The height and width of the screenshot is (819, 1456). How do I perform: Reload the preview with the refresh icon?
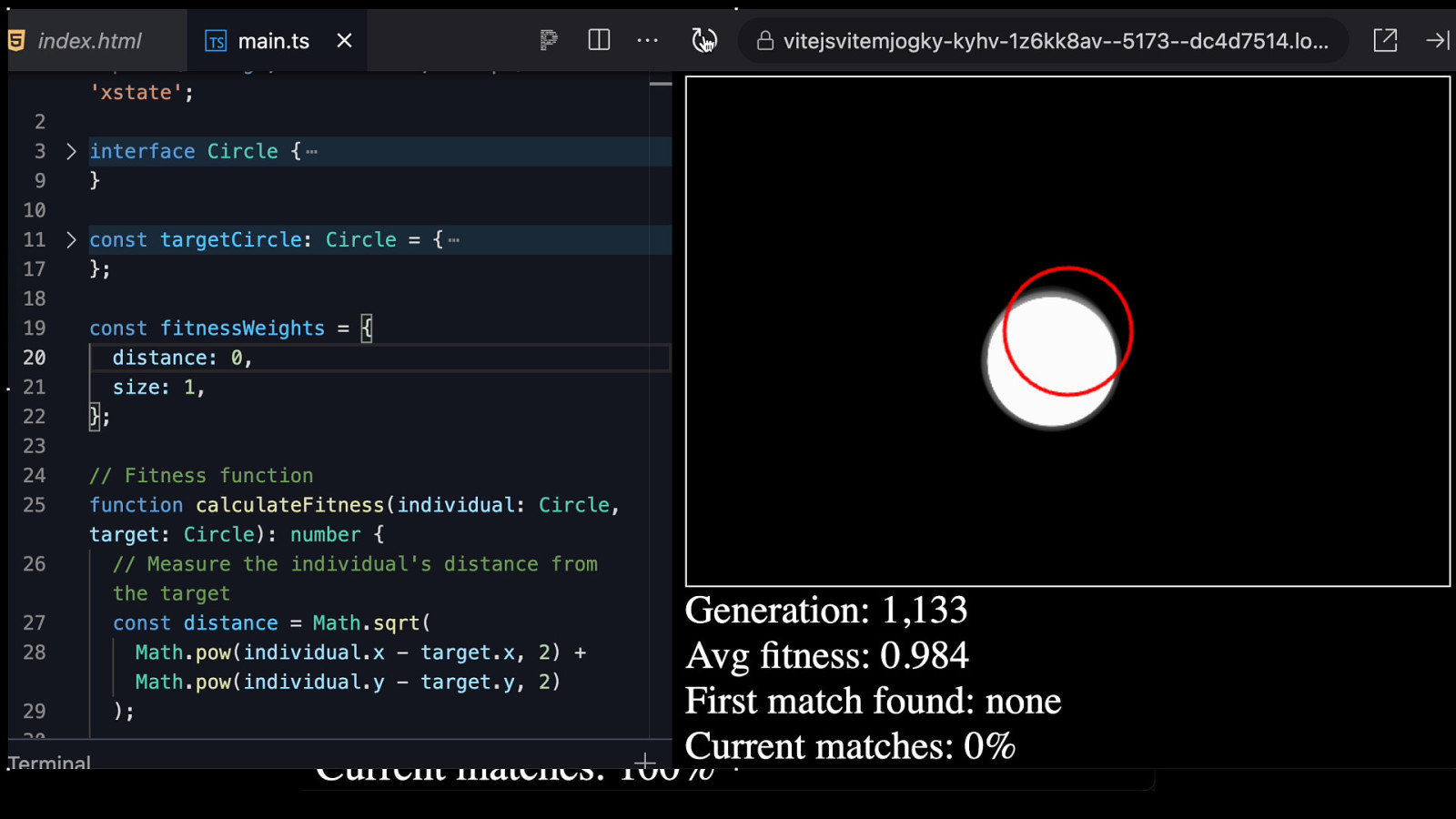pyautogui.click(x=703, y=40)
